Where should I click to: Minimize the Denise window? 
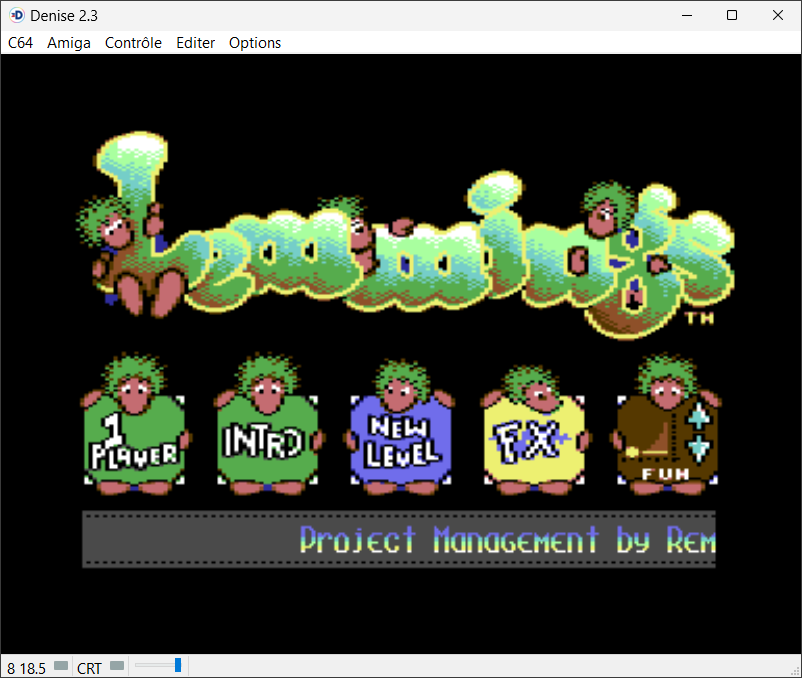click(x=687, y=15)
